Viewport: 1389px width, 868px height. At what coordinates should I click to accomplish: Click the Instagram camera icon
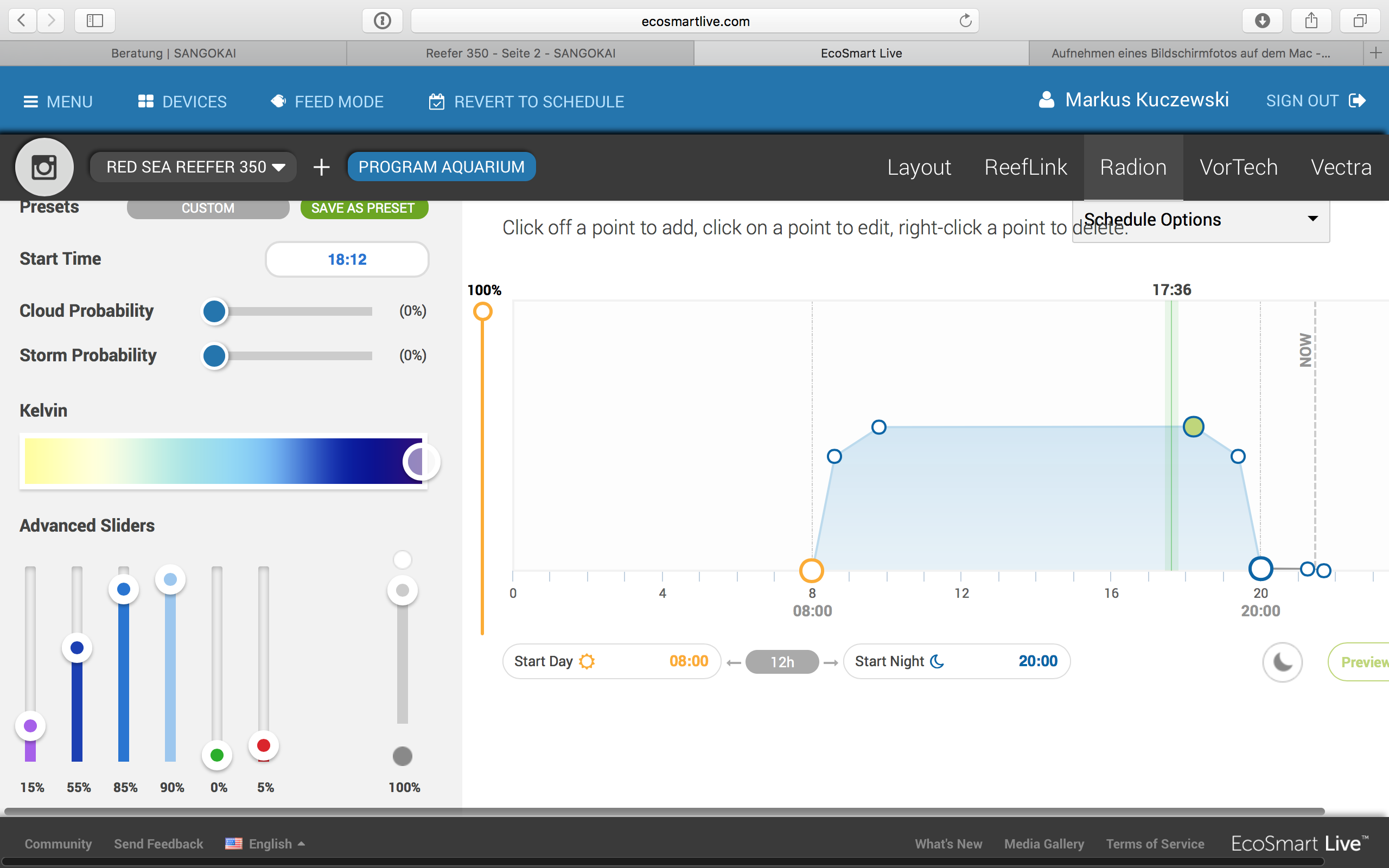pyautogui.click(x=44, y=167)
